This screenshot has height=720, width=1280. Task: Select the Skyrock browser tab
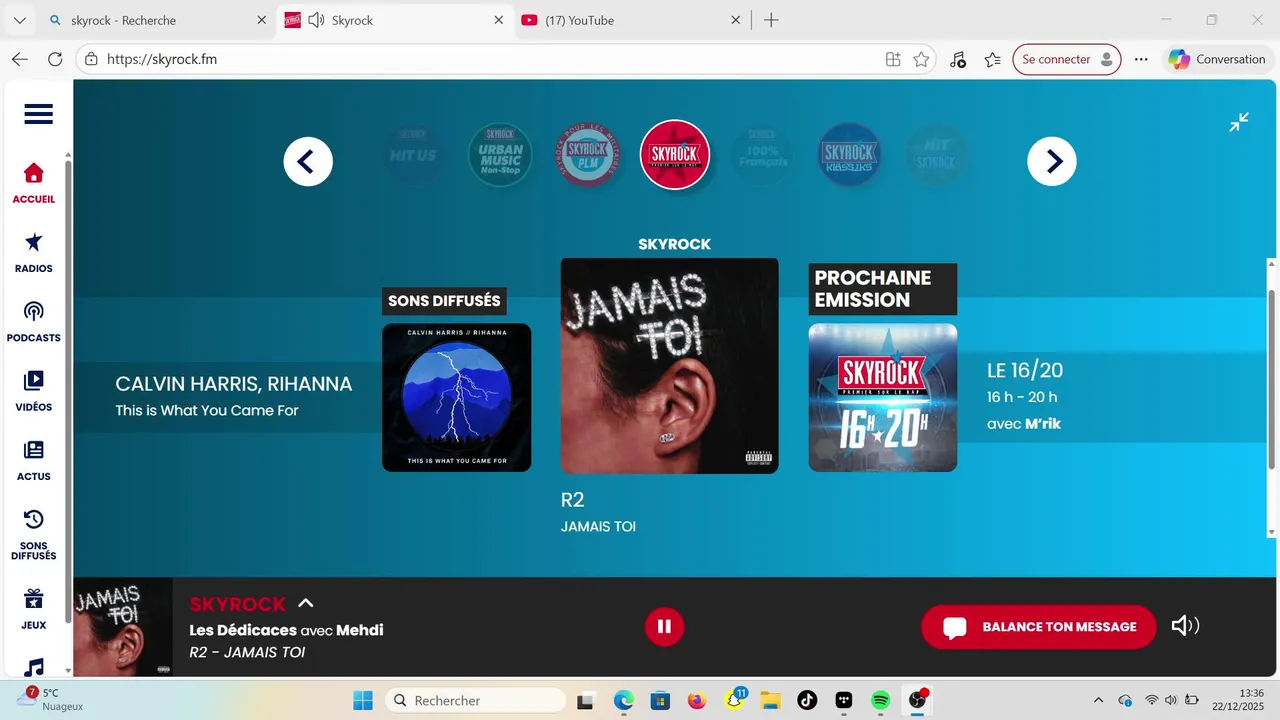[394, 20]
